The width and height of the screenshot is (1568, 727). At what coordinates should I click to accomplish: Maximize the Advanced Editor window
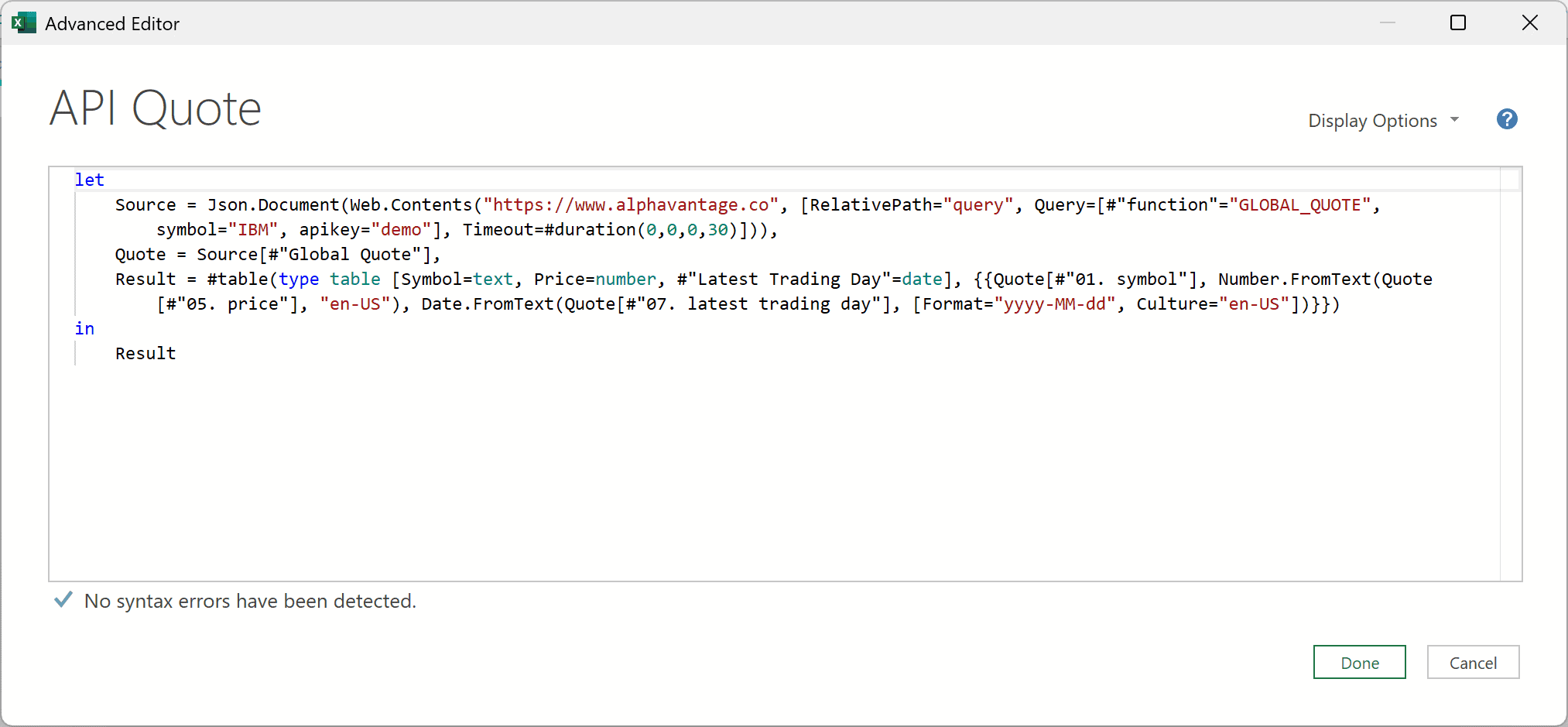(1458, 22)
